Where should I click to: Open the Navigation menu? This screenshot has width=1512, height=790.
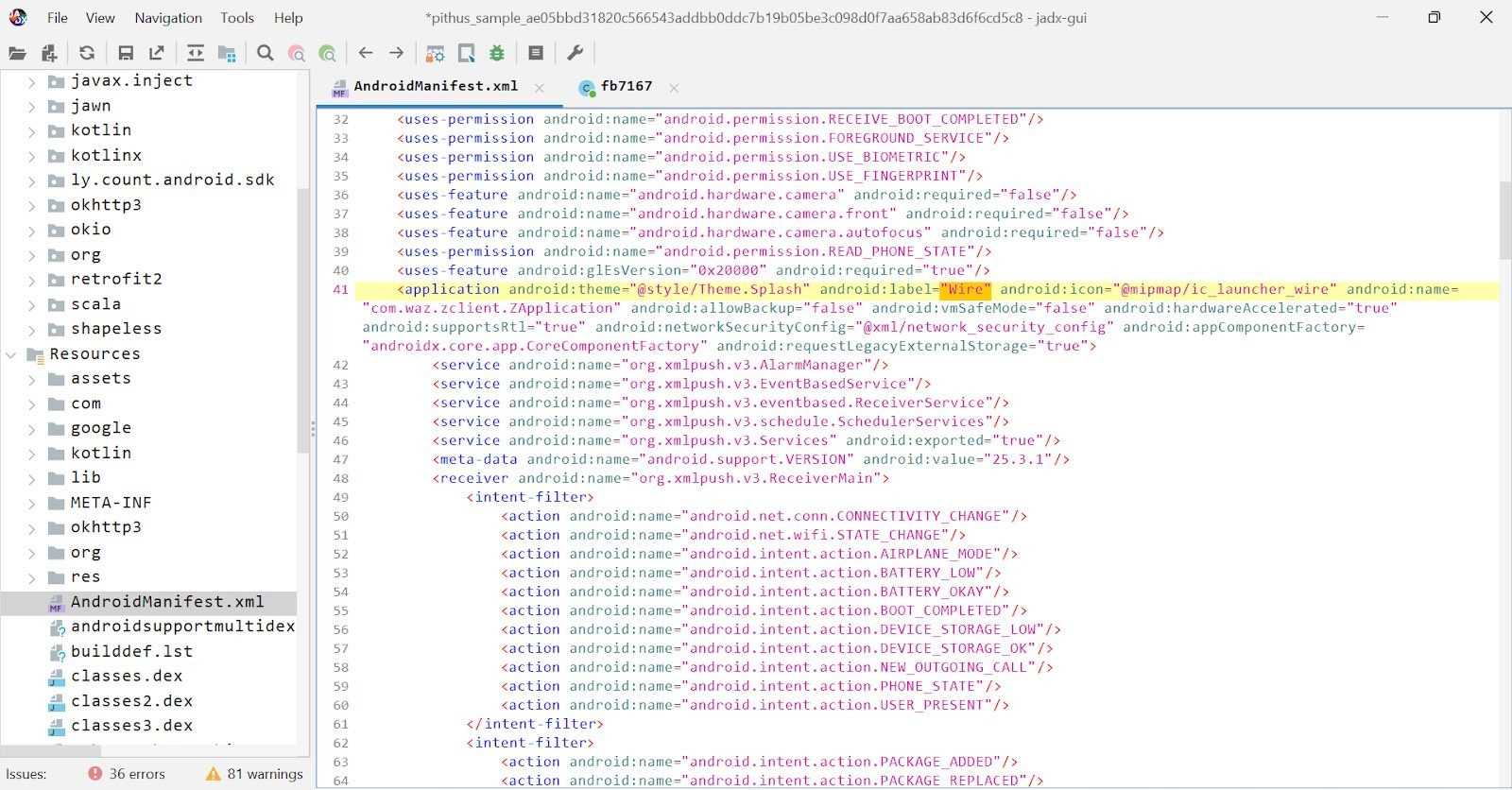point(168,18)
